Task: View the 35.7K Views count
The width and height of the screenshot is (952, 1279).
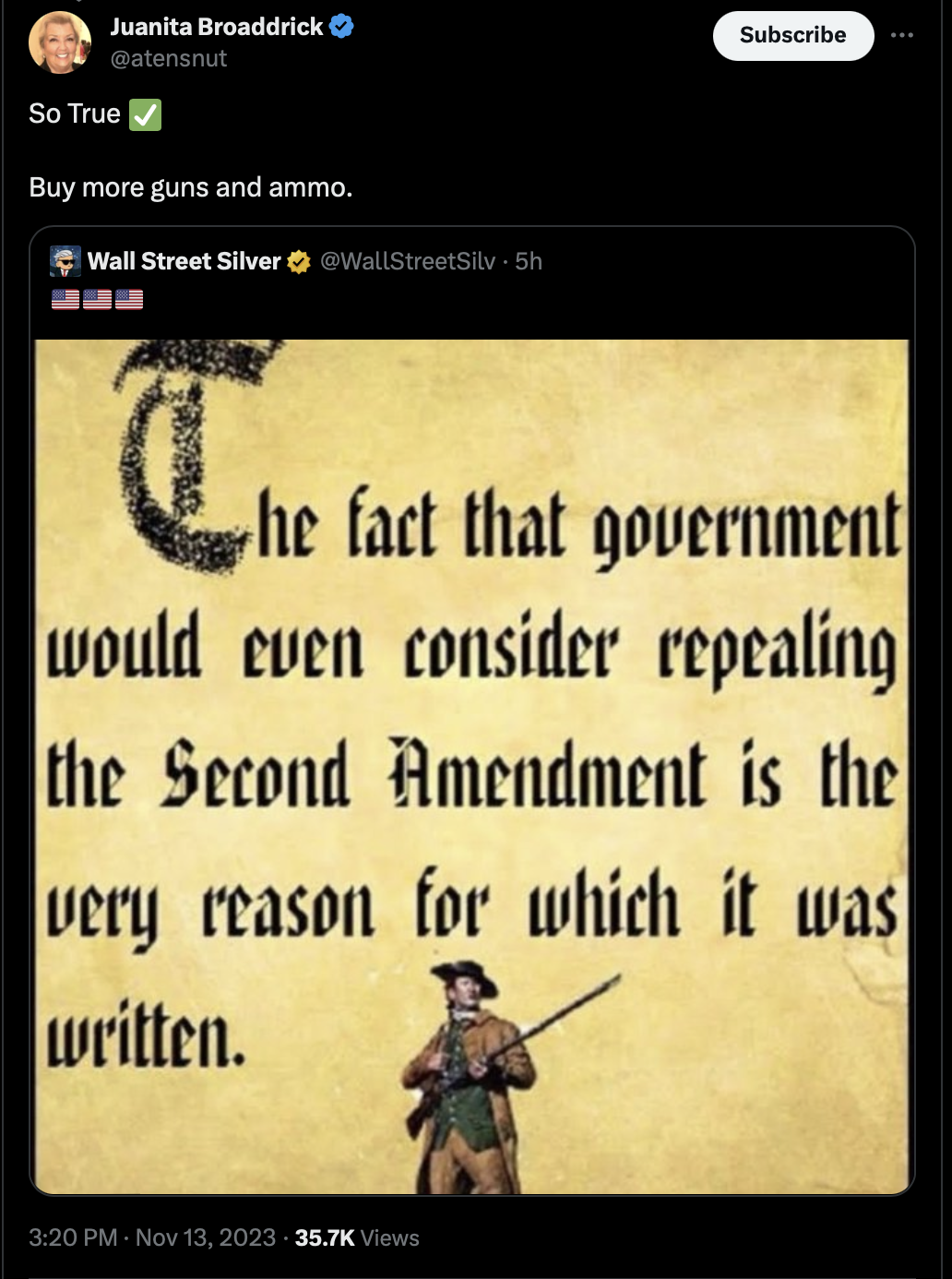Action: [x=357, y=1237]
